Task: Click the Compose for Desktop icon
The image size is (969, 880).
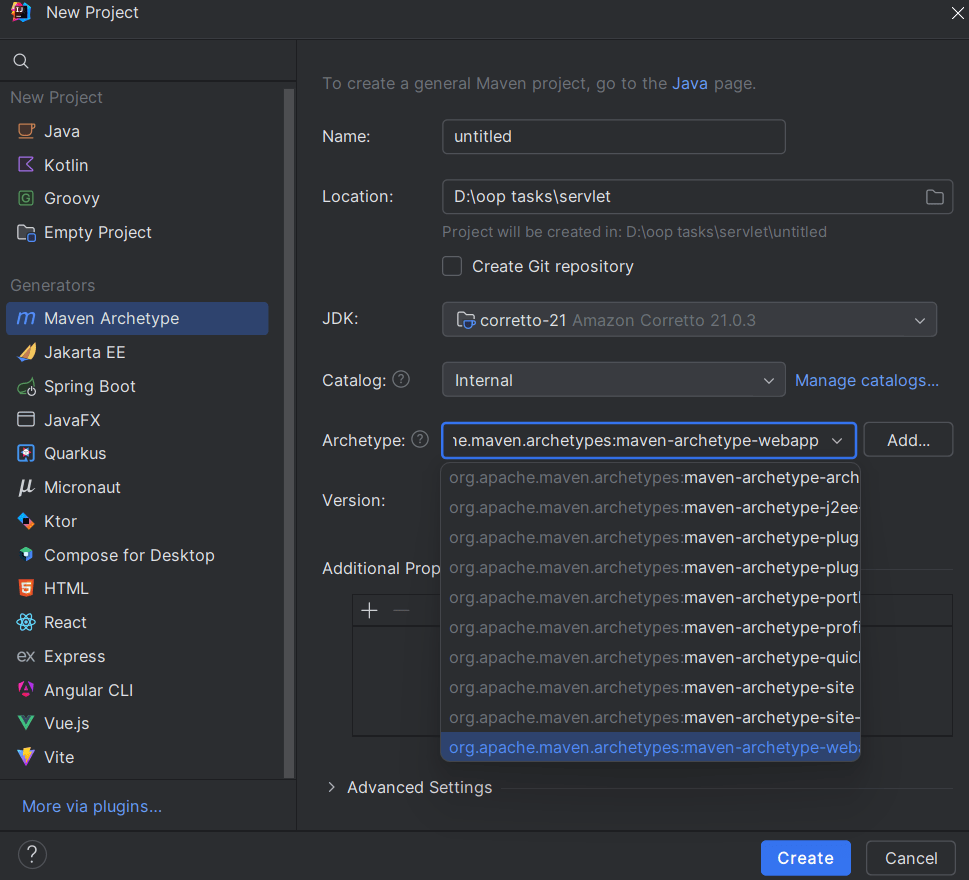Action: pyautogui.click(x=26, y=554)
